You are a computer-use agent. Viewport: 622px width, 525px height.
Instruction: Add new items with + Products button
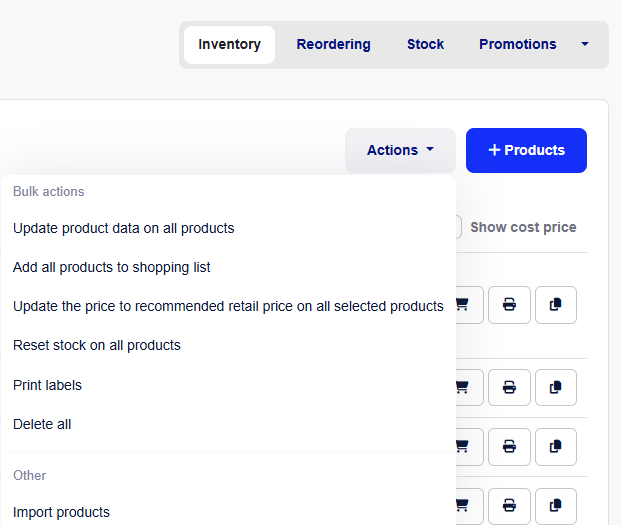(526, 150)
